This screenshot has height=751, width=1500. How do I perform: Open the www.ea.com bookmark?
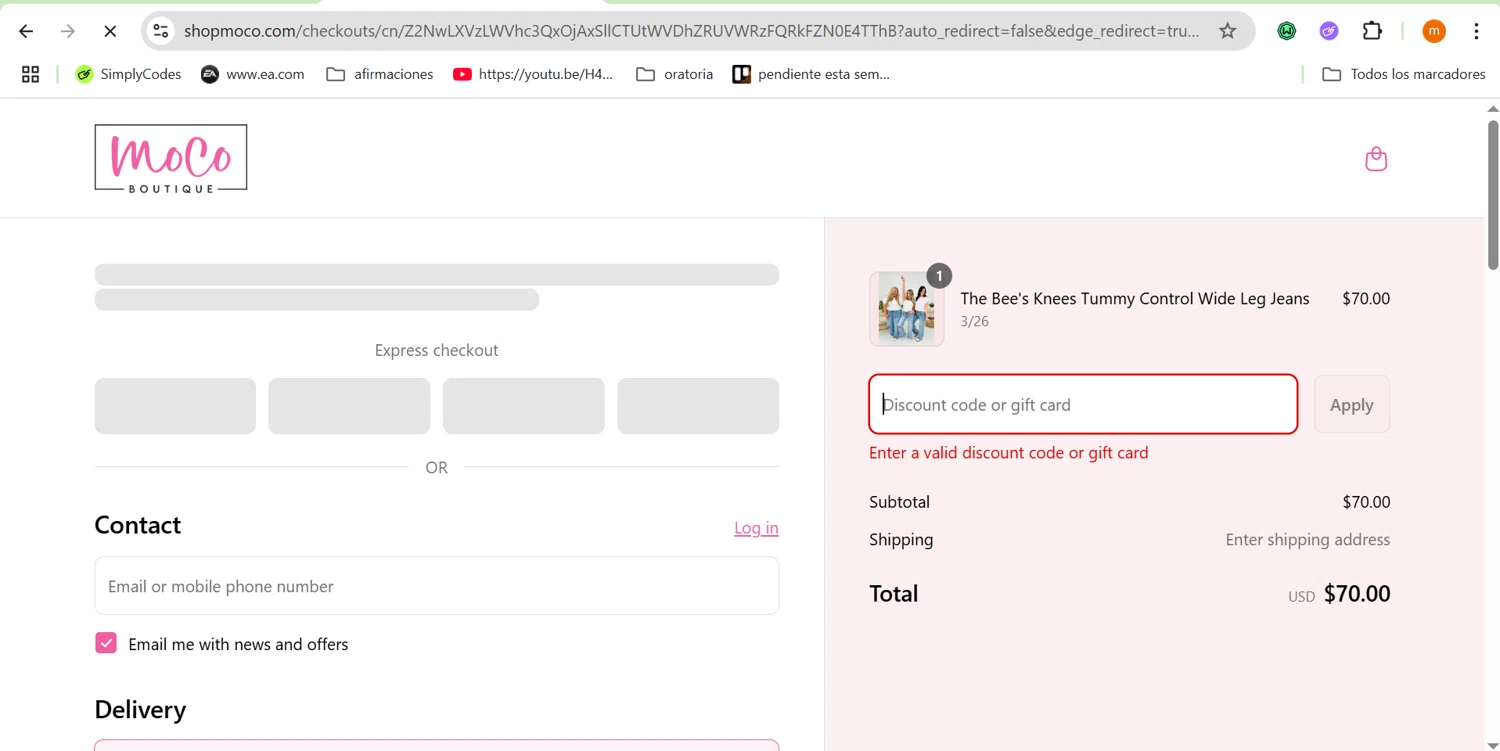click(252, 74)
